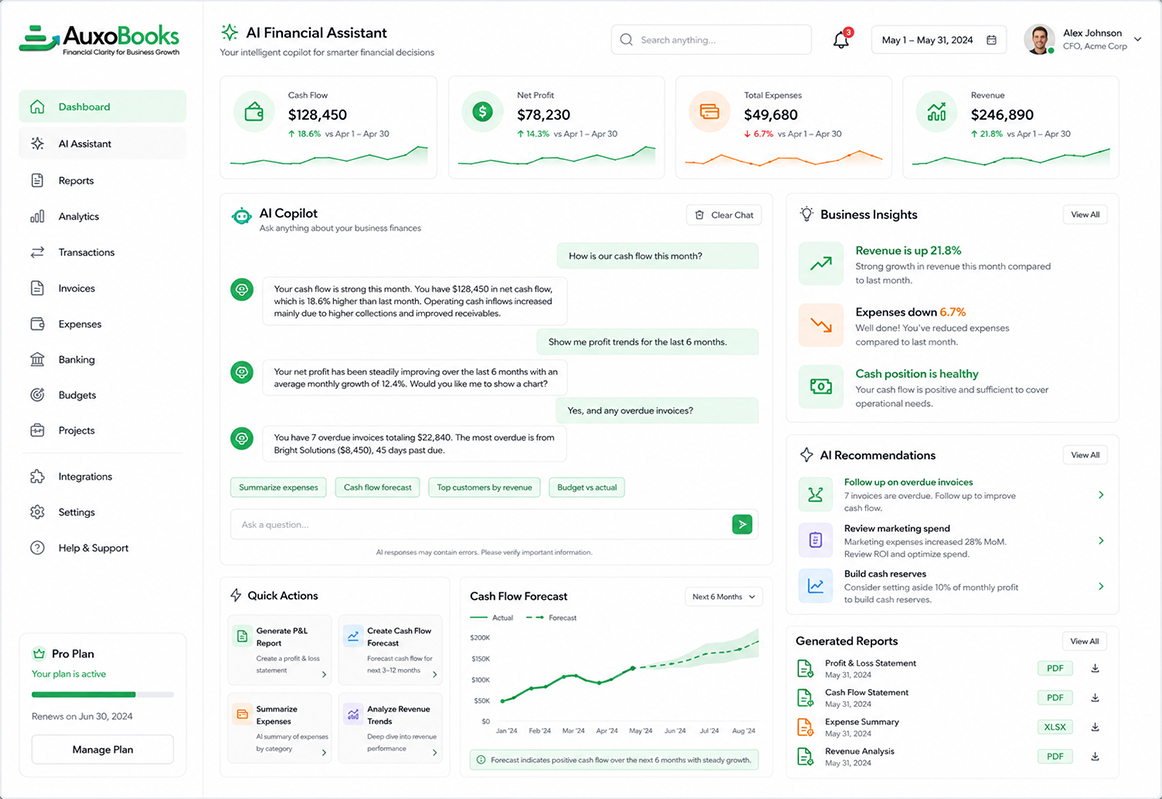The width and height of the screenshot is (1162, 799).
Task: Expand the Build cash reserves chevron
Action: coord(1100,586)
